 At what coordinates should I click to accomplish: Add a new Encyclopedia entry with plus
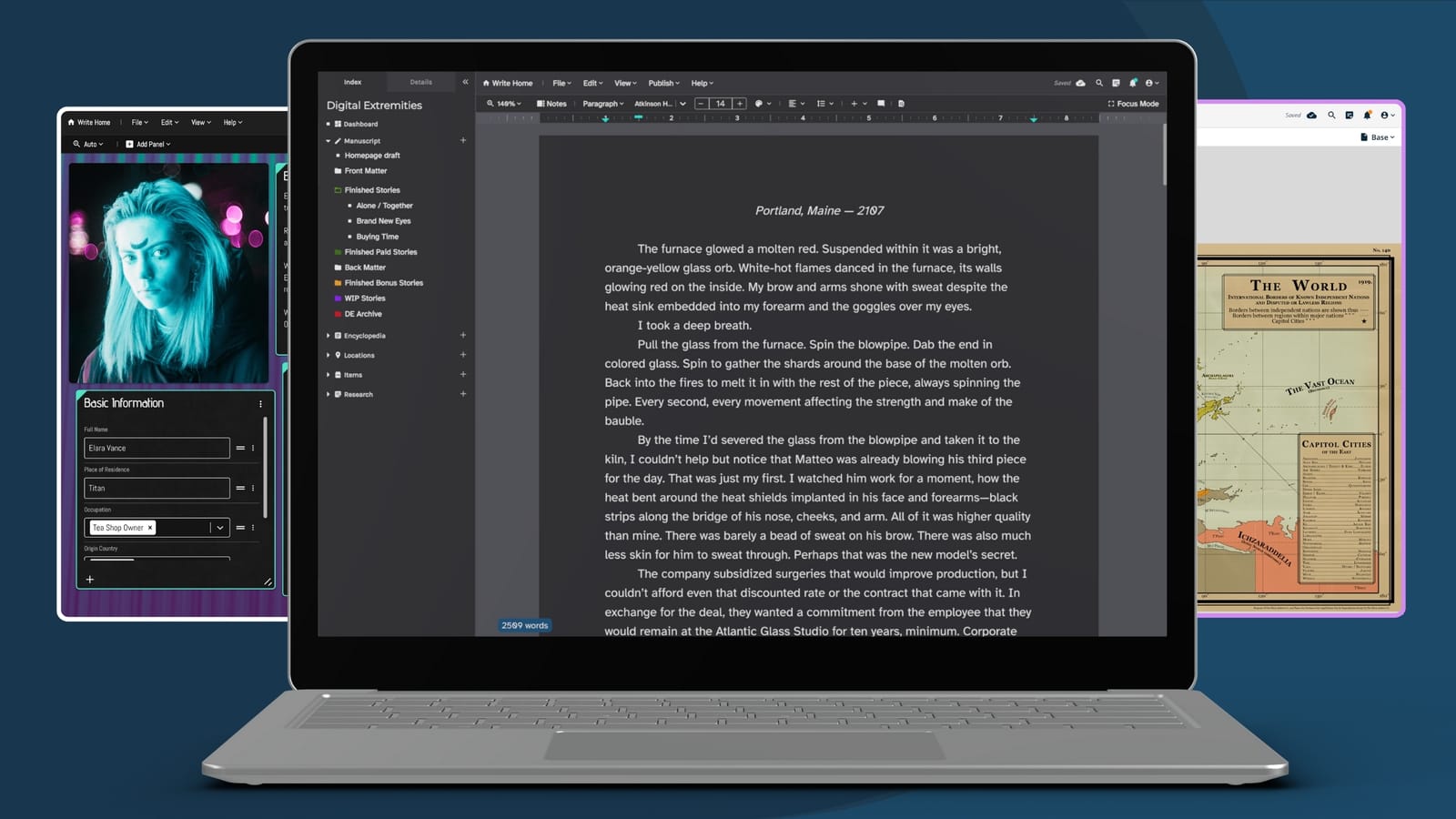click(x=463, y=336)
